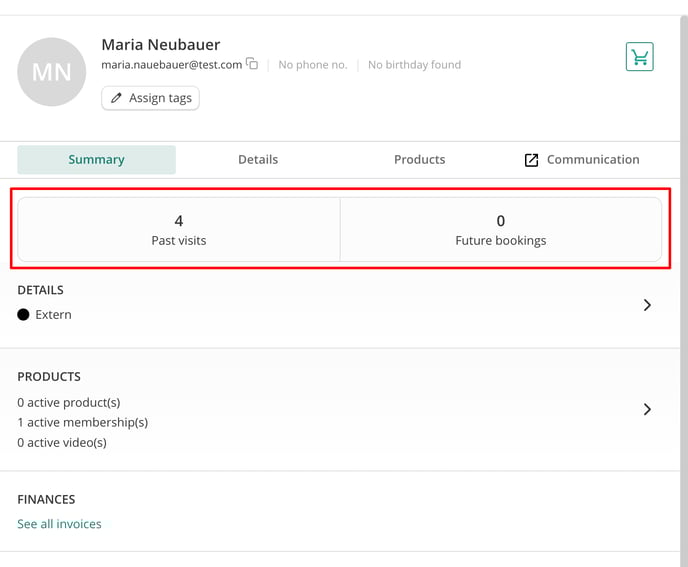Open the shopping cart icon
Screen dimensions: 688x567
pos(639,57)
